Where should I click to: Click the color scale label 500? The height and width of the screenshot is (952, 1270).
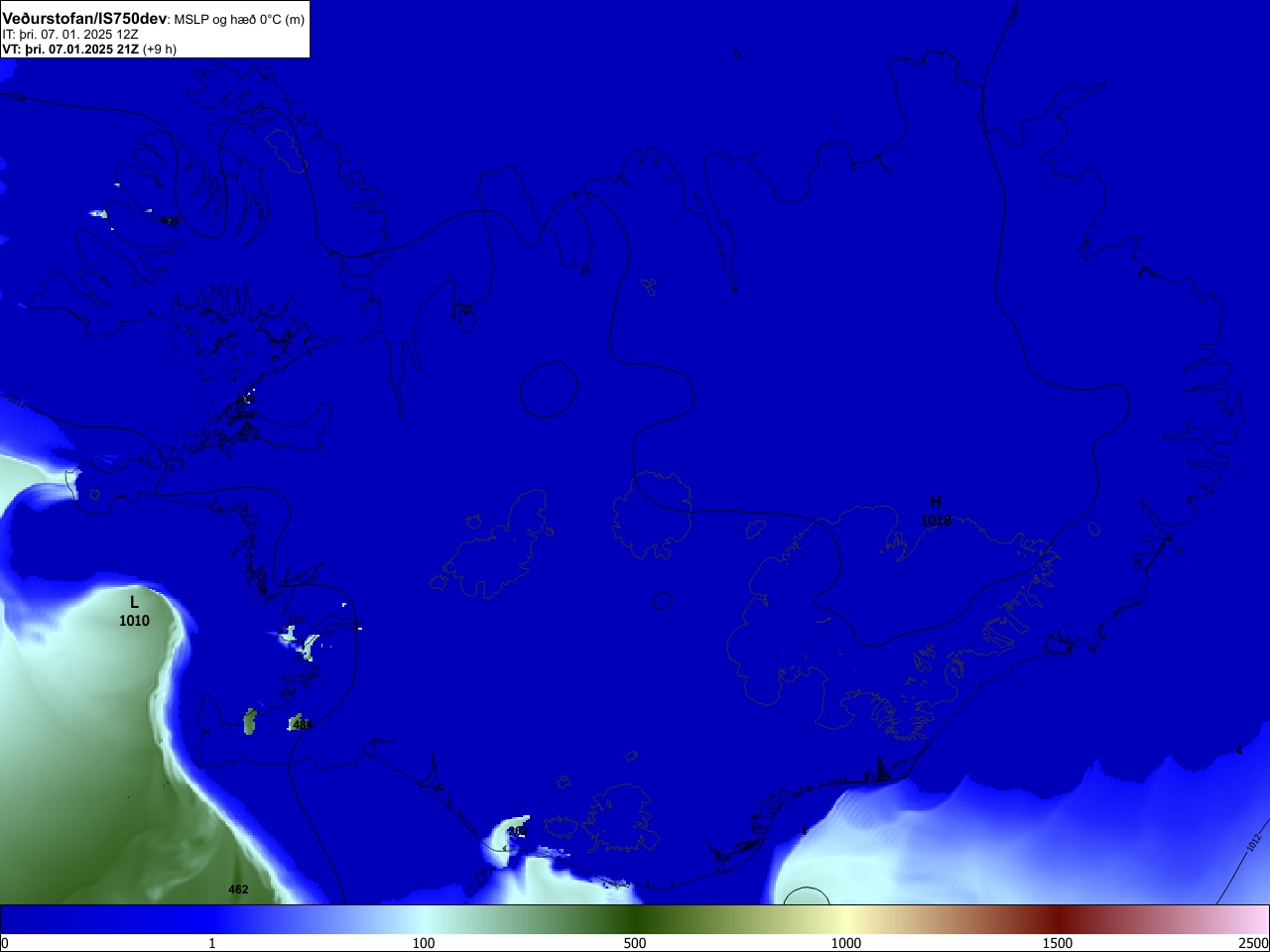point(635,943)
